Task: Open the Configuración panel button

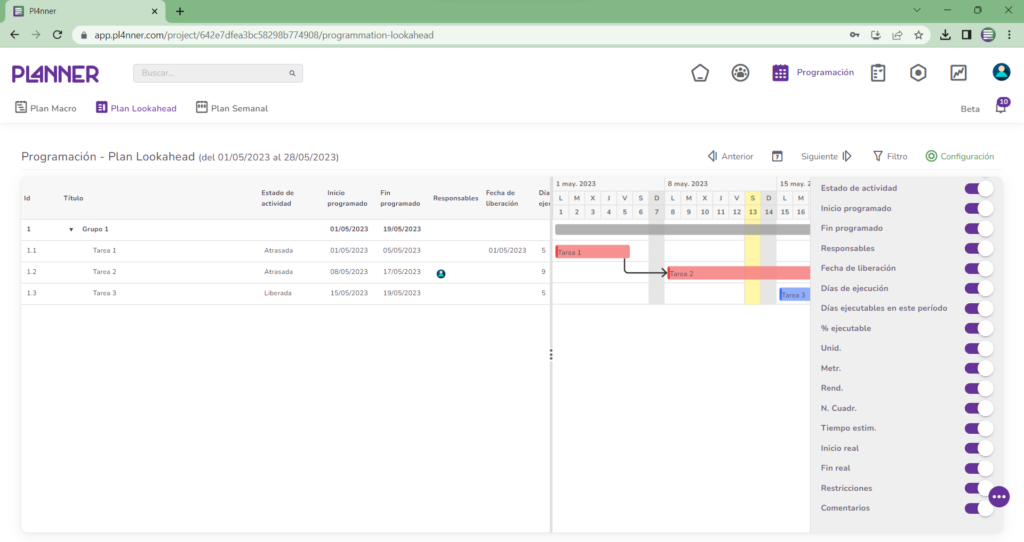Action: [x=959, y=156]
